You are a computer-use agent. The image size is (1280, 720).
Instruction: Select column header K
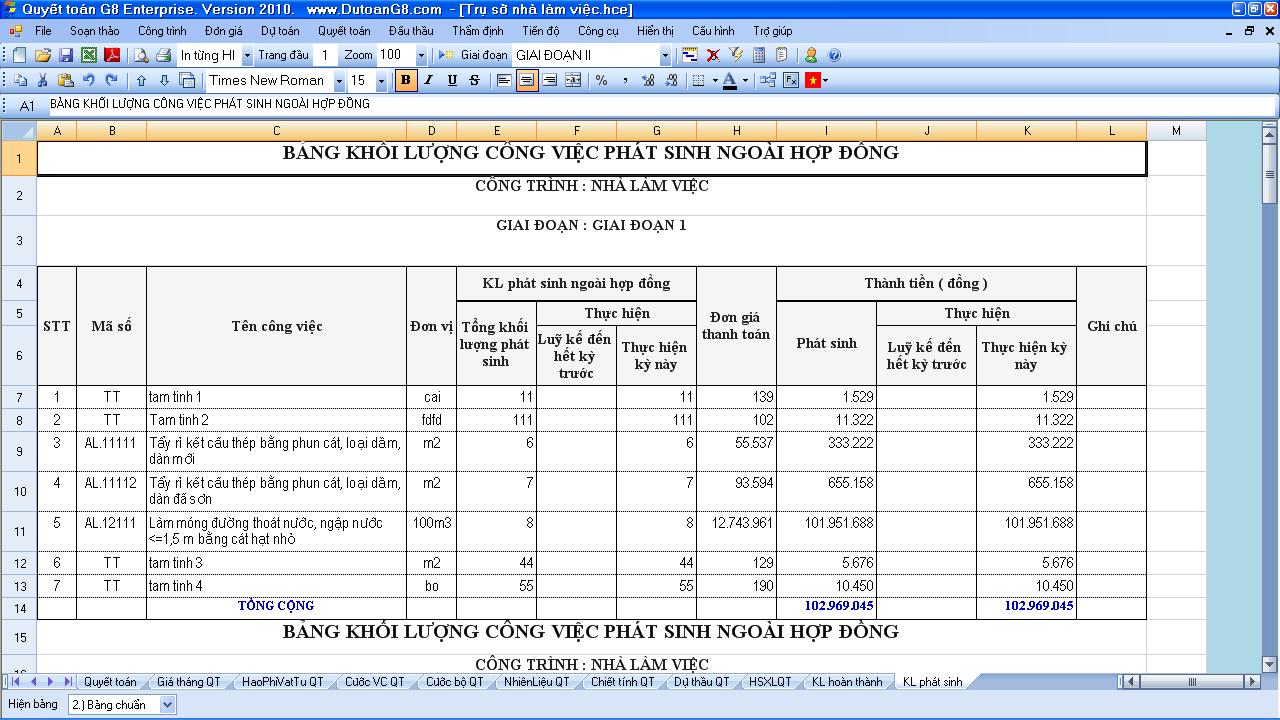(x=1026, y=131)
